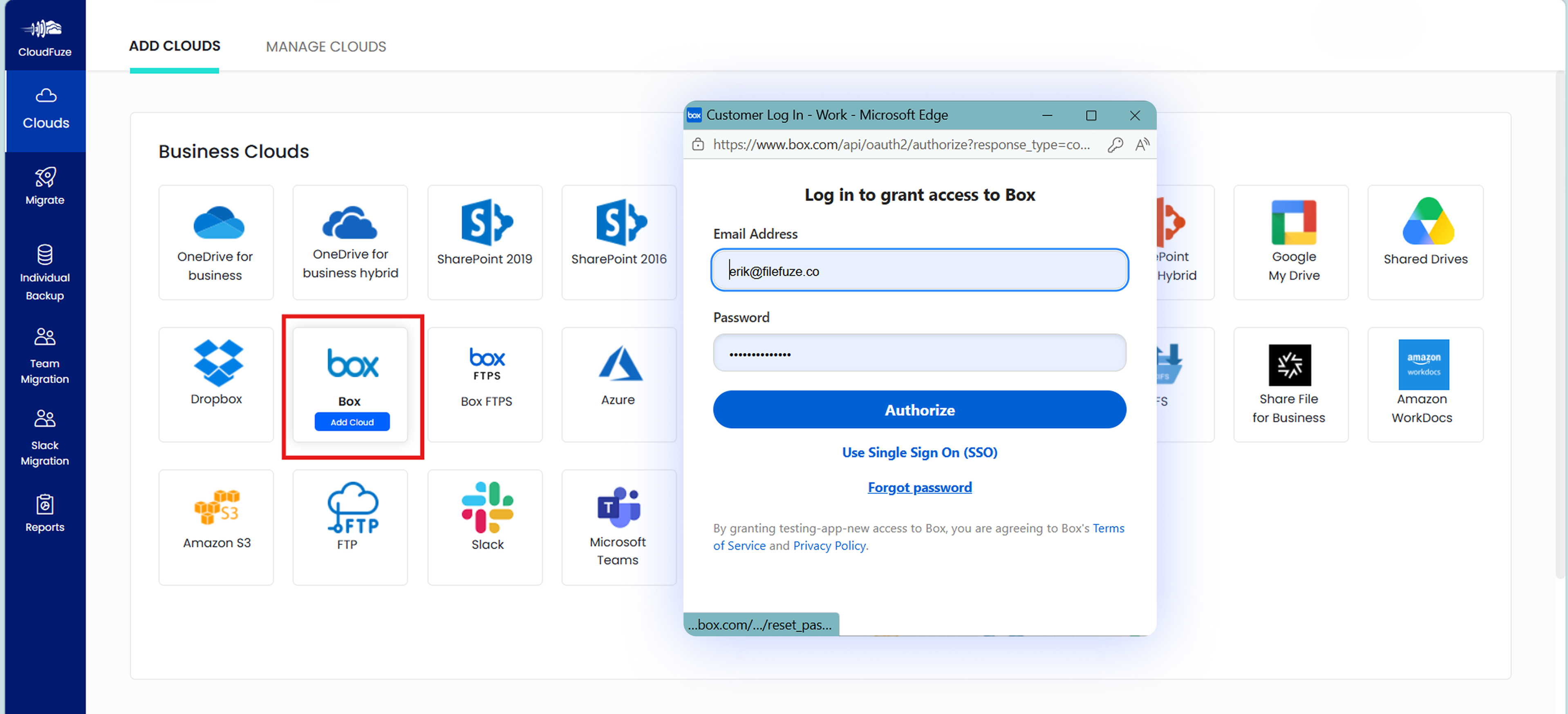Viewport: 1568px width, 714px height.
Task: Focus the Email Address field
Action: click(x=919, y=270)
